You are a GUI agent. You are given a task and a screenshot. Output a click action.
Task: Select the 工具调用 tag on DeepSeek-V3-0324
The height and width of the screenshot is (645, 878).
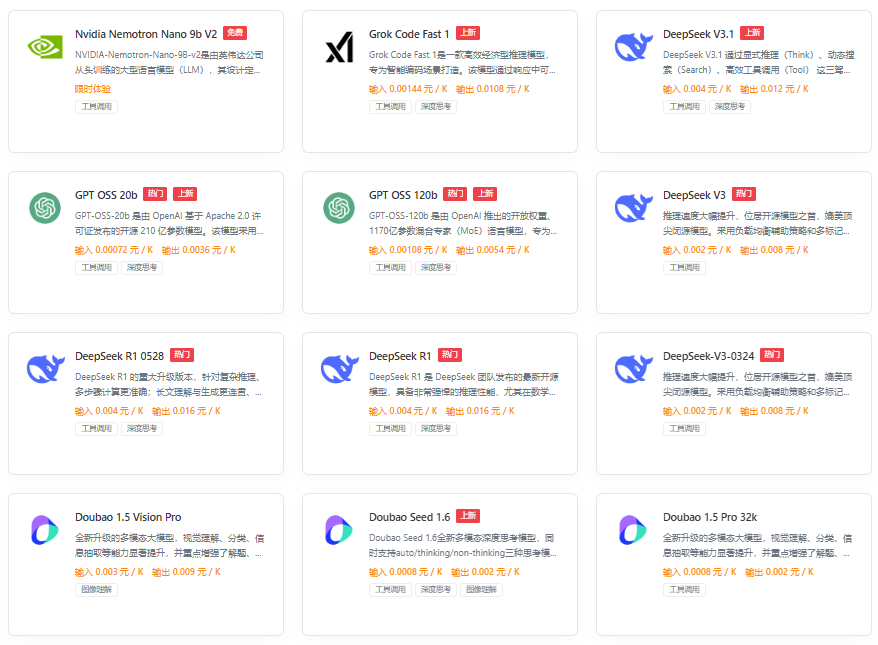point(684,429)
